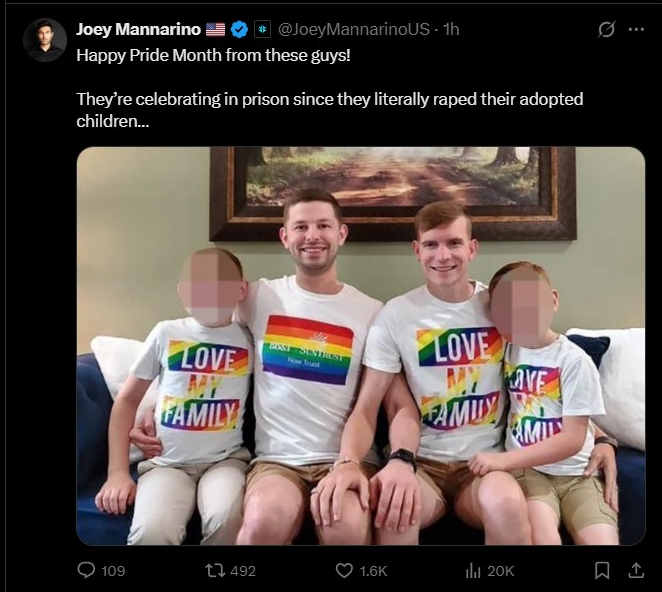
Task: Click the 20K views count
Action: pos(501,571)
